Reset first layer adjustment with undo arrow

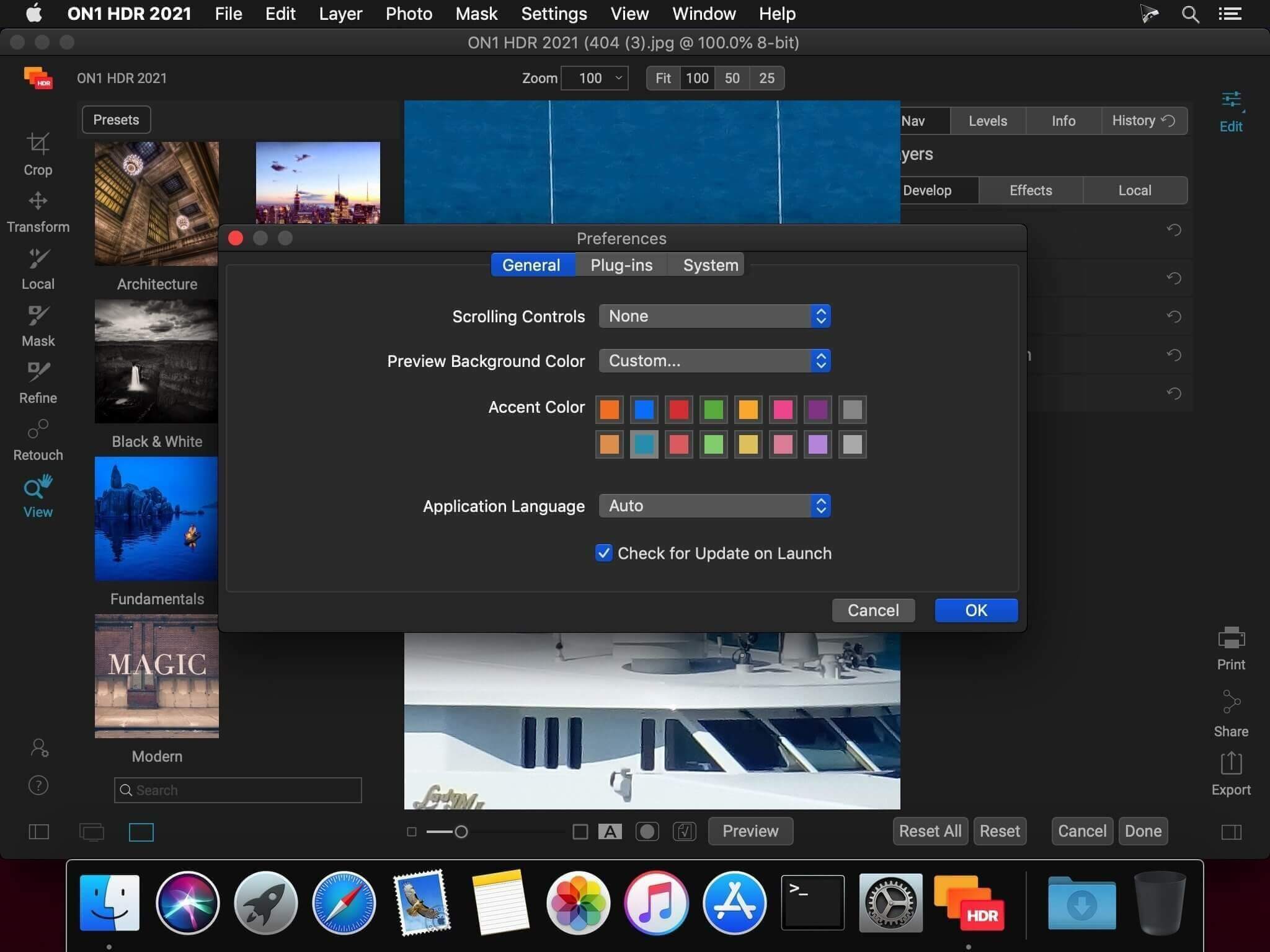pyautogui.click(x=1173, y=230)
